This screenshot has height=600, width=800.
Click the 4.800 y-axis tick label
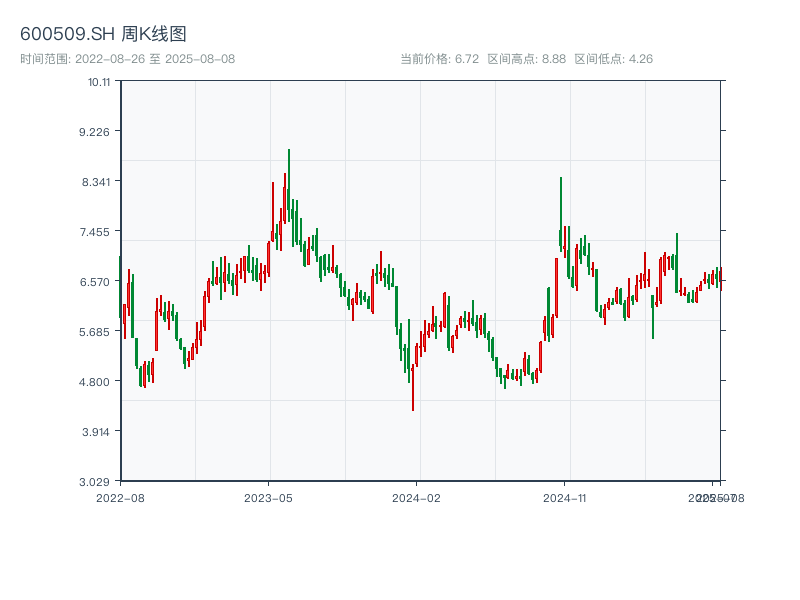(x=96, y=382)
